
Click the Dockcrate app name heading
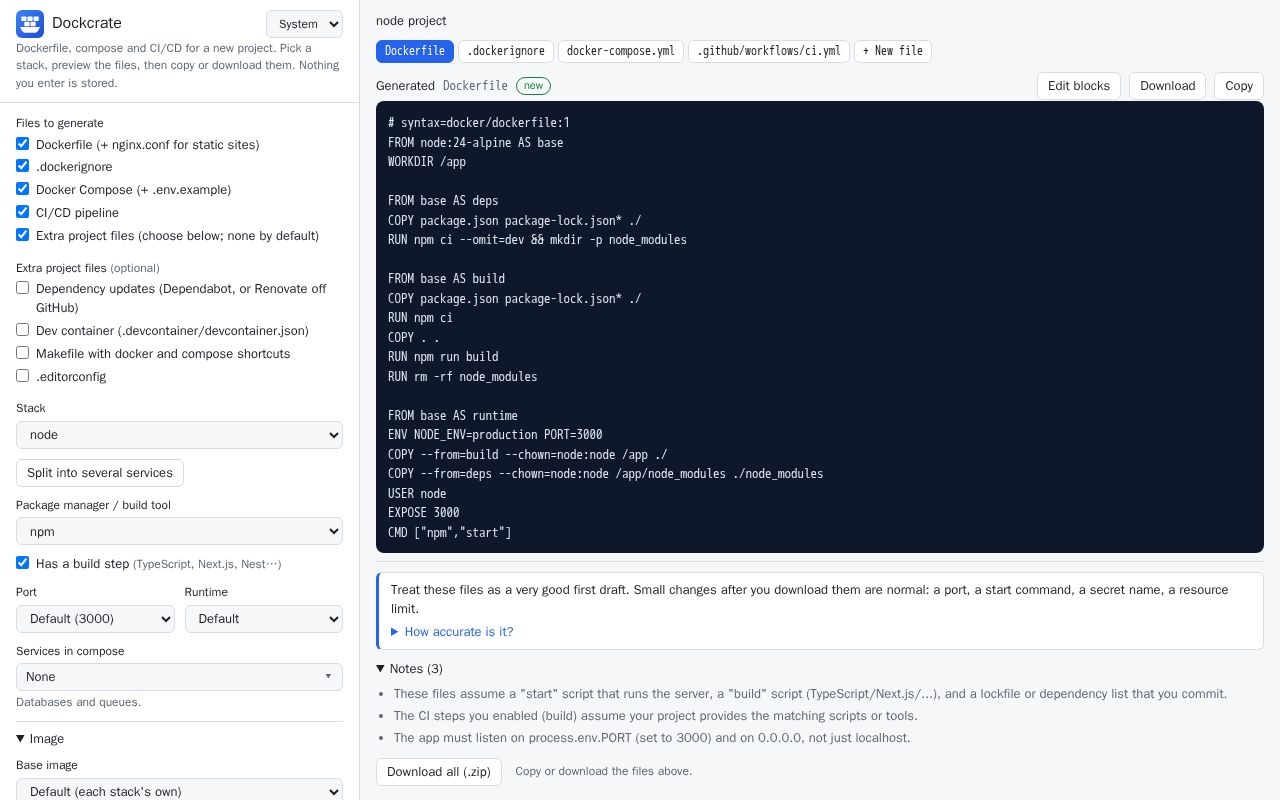coord(87,23)
